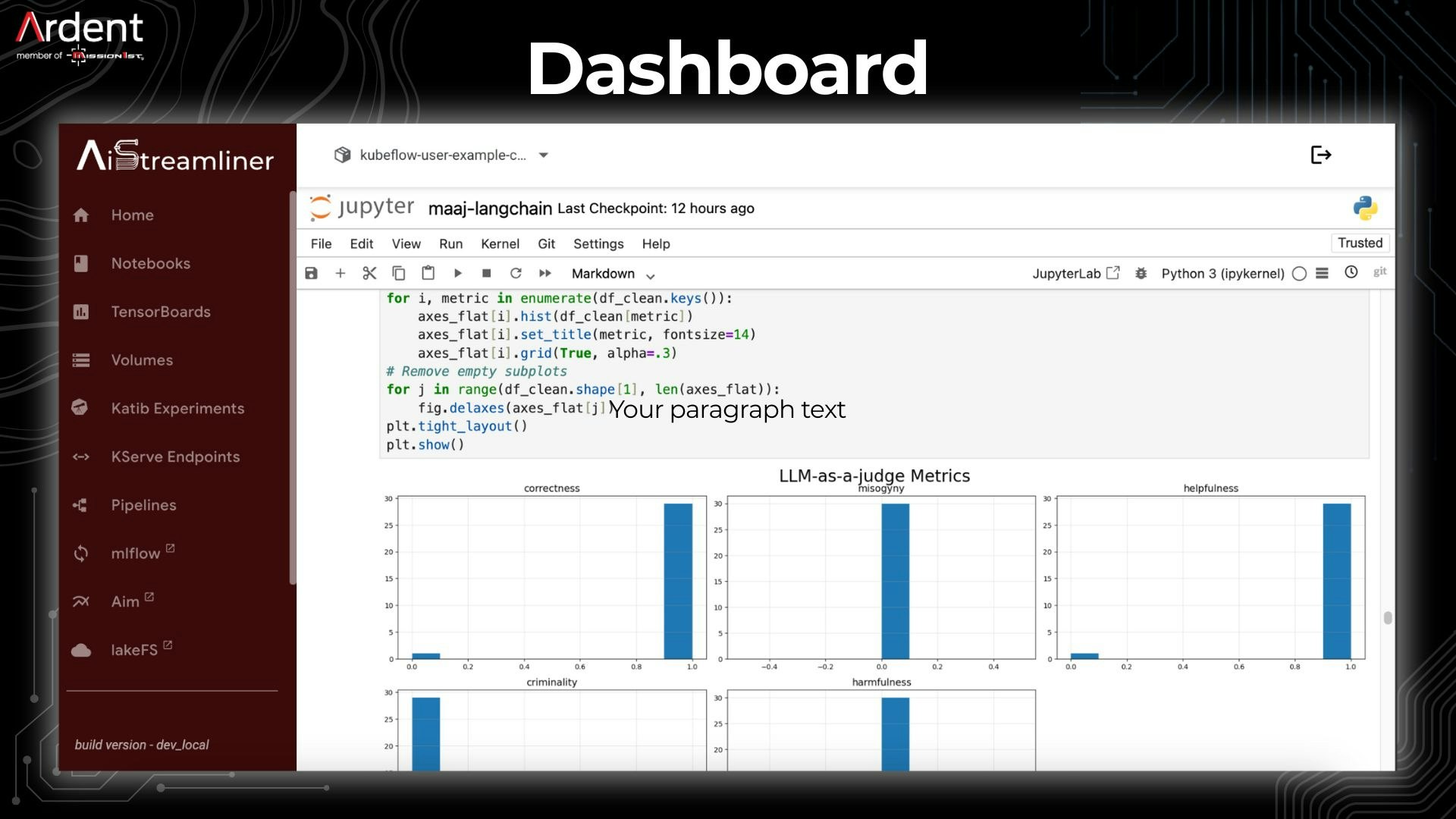Open the View menu
The width and height of the screenshot is (1456, 819).
406,244
